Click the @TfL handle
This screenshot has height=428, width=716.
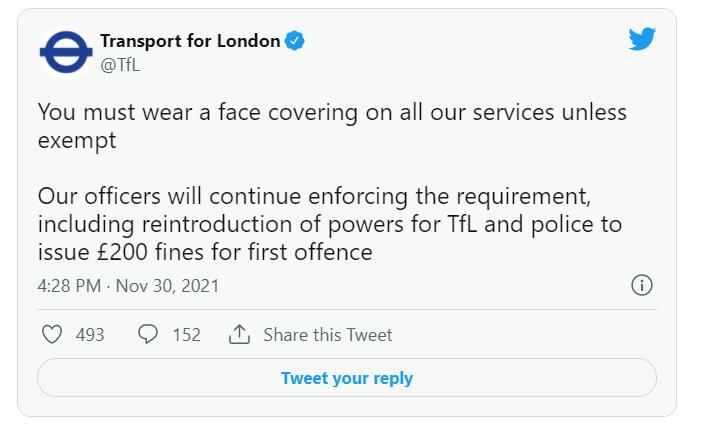[120, 65]
